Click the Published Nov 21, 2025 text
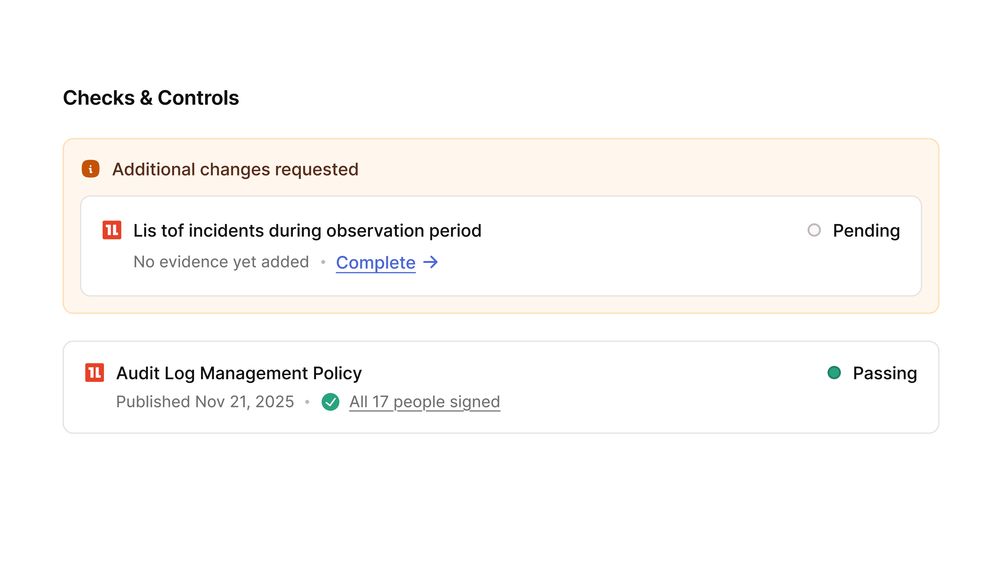This screenshot has width=1000, height=562. pyautogui.click(x=205, y=402)
